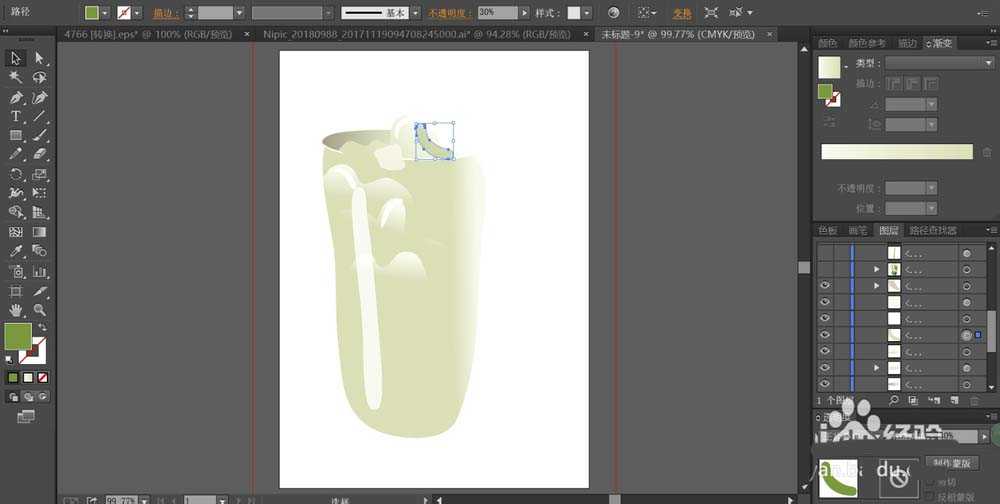Click the gradient slider bar

(x=896, y=151)
